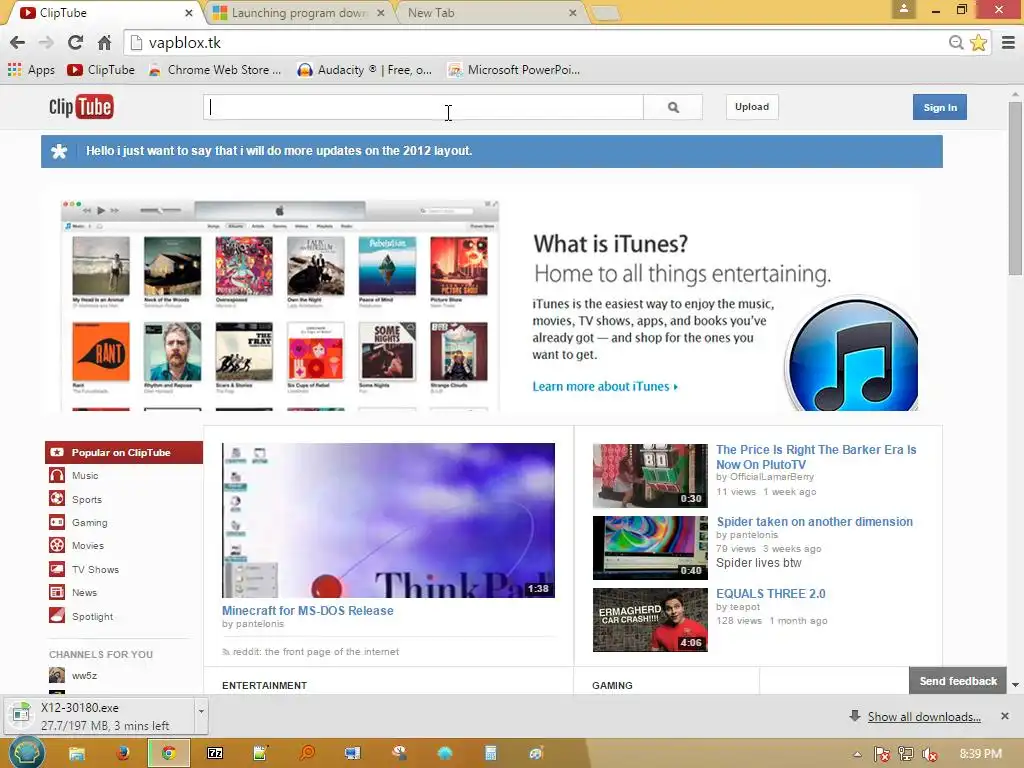This screenshot has width=1024, height=768.
Task: Open the Microsoft PowerPoint bookmark
Action: coord(515,70)
